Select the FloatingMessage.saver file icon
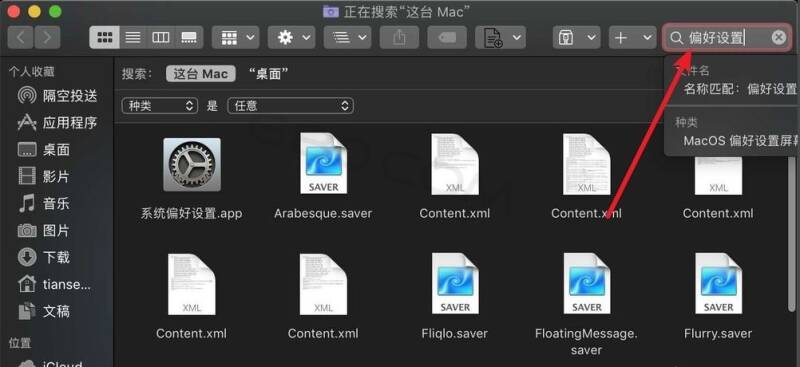This screenshot has width=800, height=367. tap(587, 284)
